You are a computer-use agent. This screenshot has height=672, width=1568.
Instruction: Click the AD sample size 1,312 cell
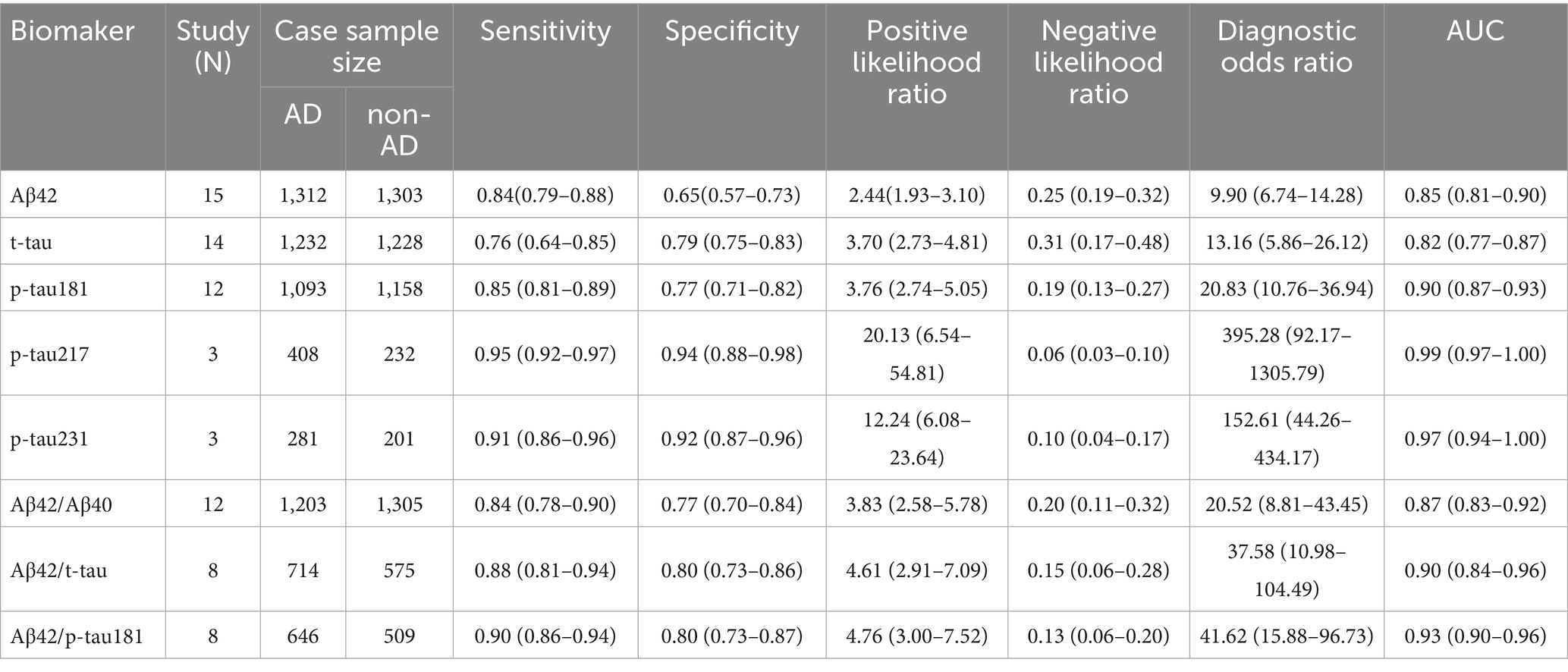[303, 196]
